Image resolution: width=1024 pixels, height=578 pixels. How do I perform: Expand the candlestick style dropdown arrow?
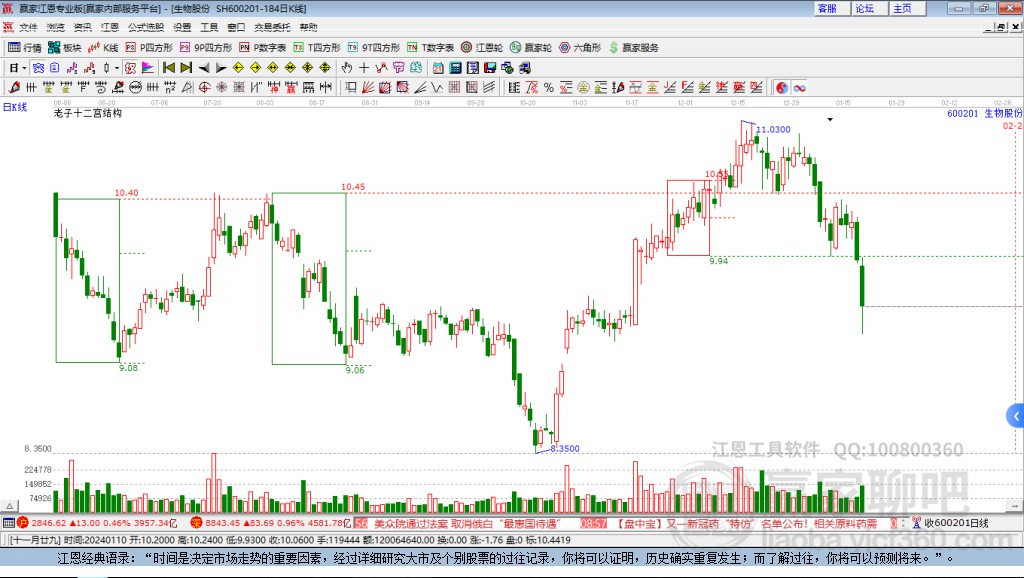[117, 68]
